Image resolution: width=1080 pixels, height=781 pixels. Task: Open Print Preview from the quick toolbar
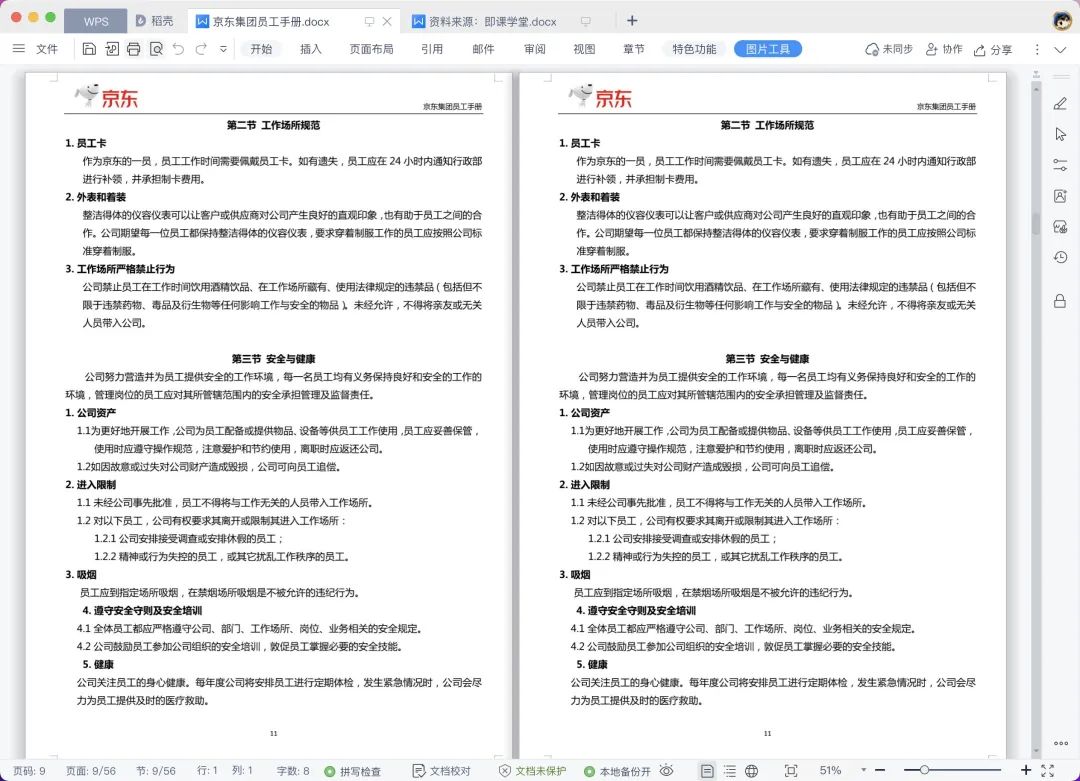pyautogui.click(x=156, y=49)
